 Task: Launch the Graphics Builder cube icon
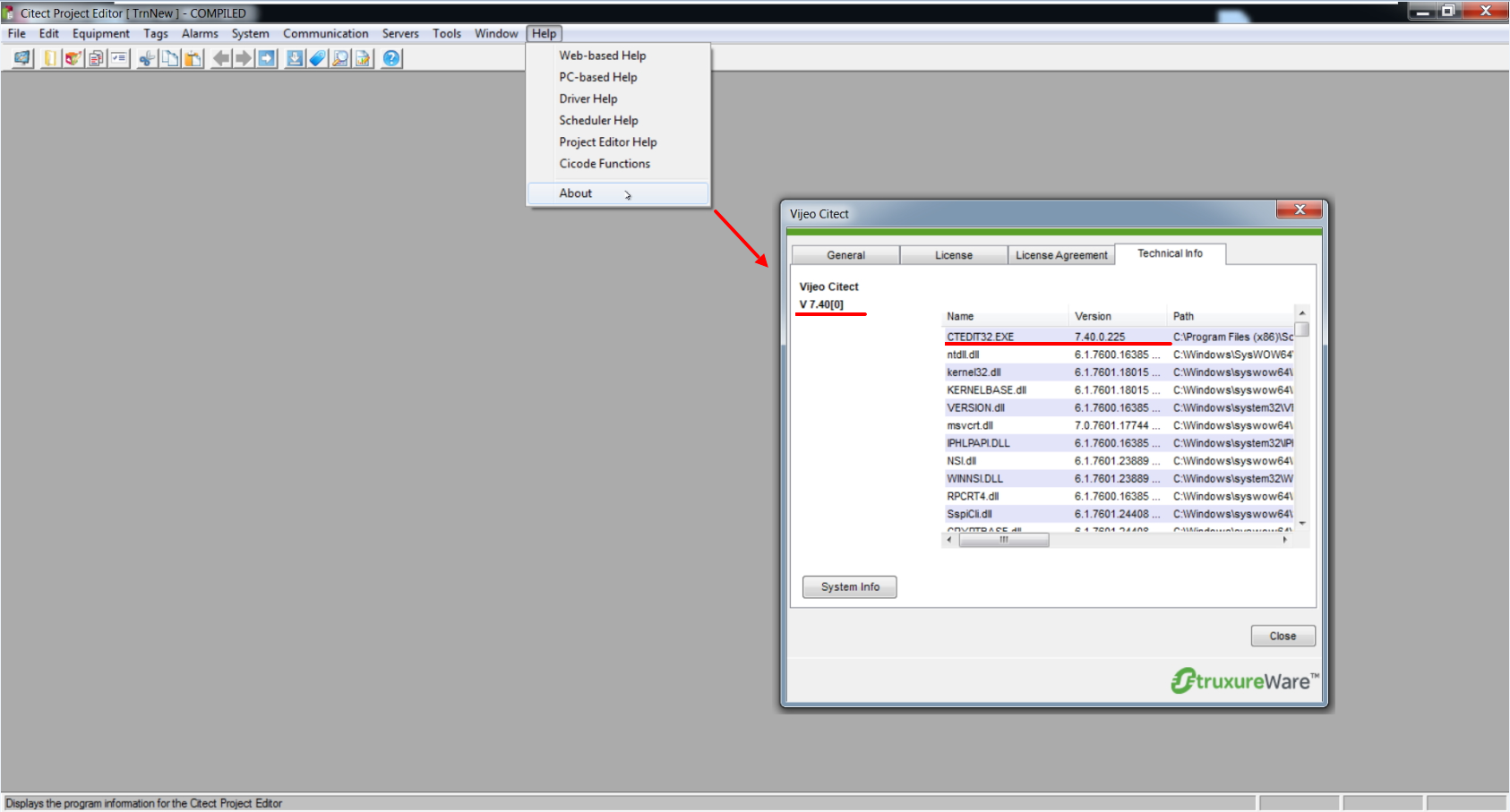73,58
